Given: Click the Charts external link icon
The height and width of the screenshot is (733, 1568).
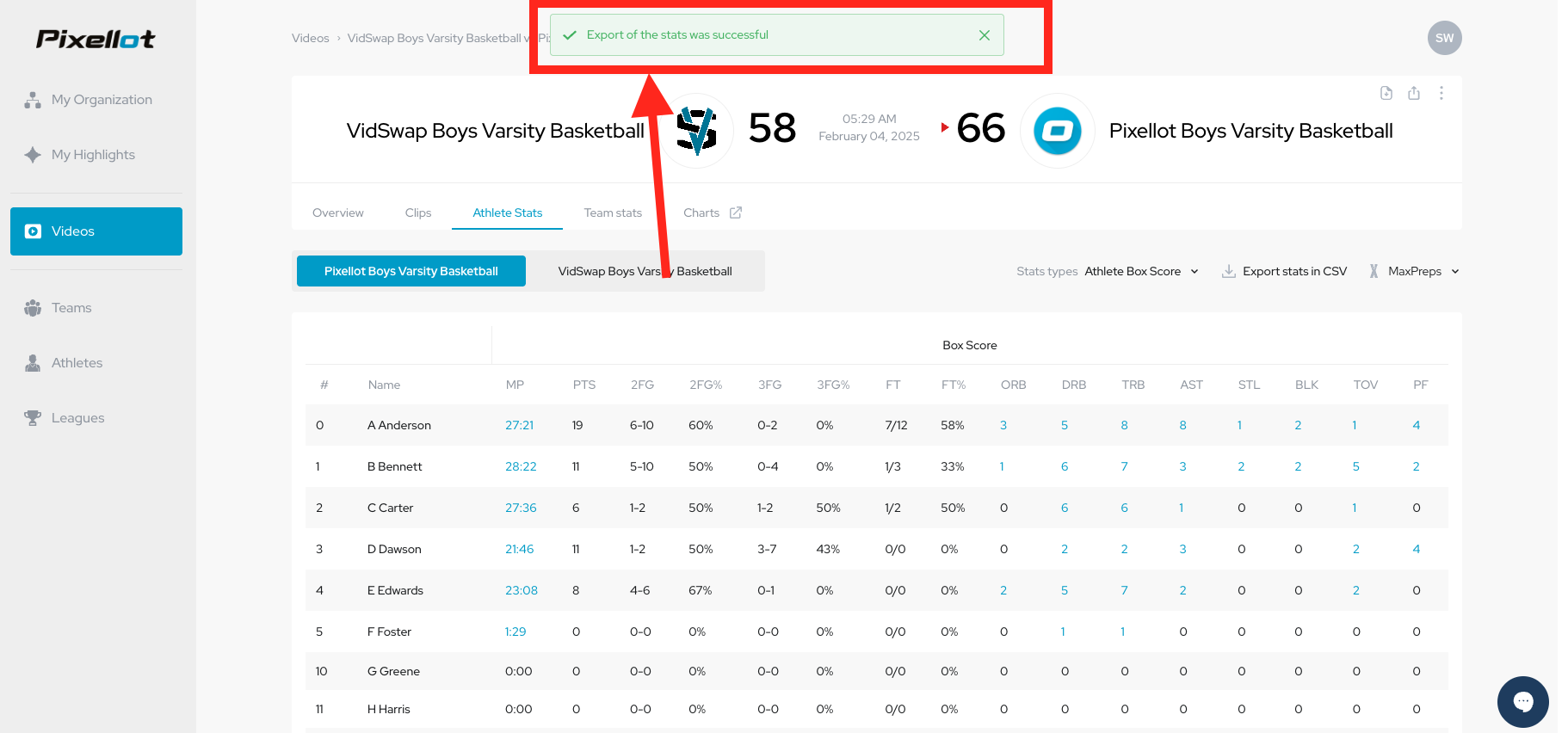Looking at the screenshot, I should click(736, 213).
